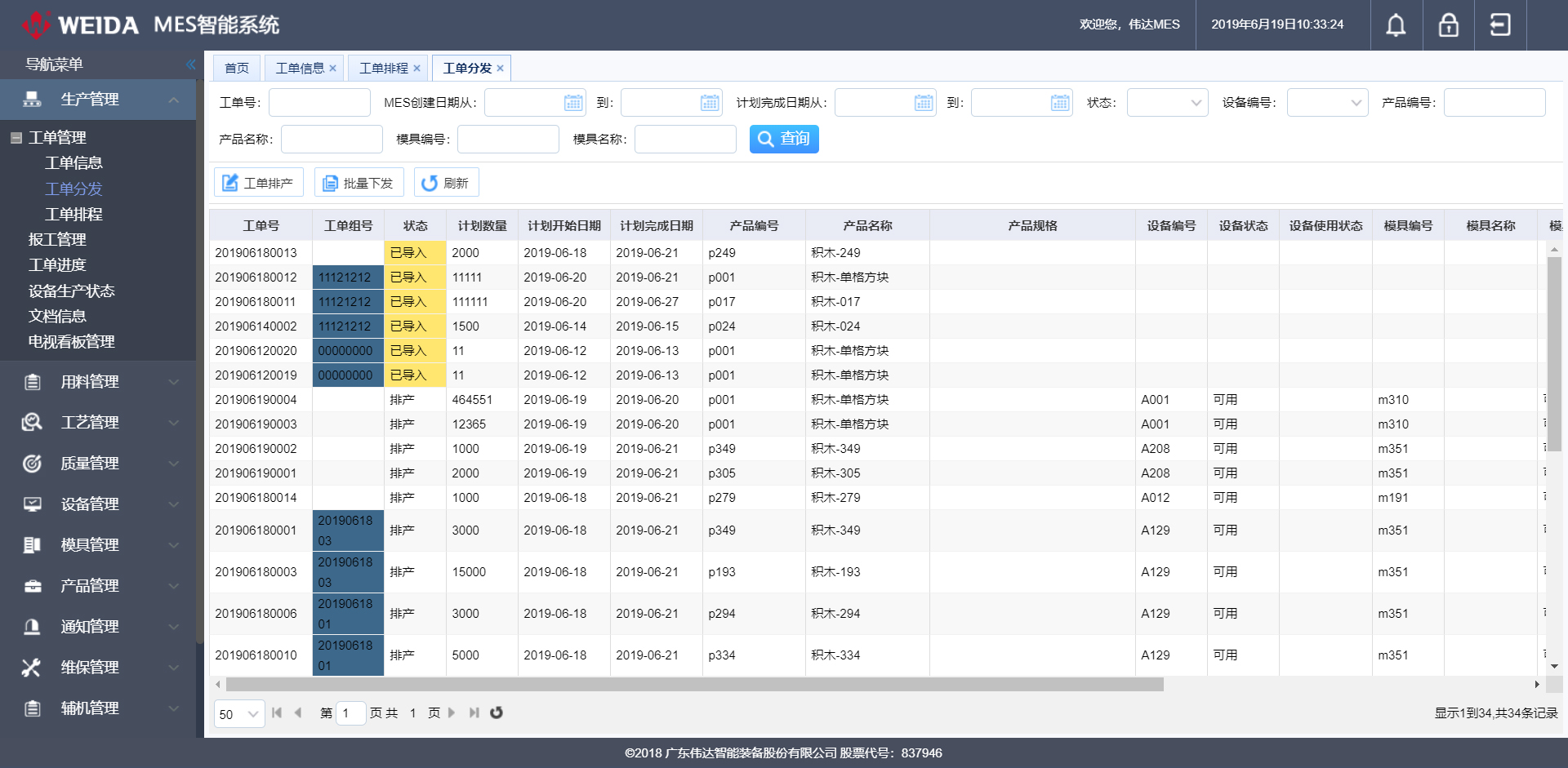Screen dimensions: 1568x768
Task: Change the page size dropdown showing 50
Action: tap(238, 714)
